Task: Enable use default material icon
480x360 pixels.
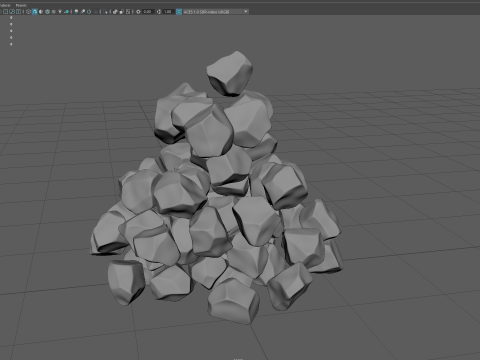Action: (x=41, y=12)
